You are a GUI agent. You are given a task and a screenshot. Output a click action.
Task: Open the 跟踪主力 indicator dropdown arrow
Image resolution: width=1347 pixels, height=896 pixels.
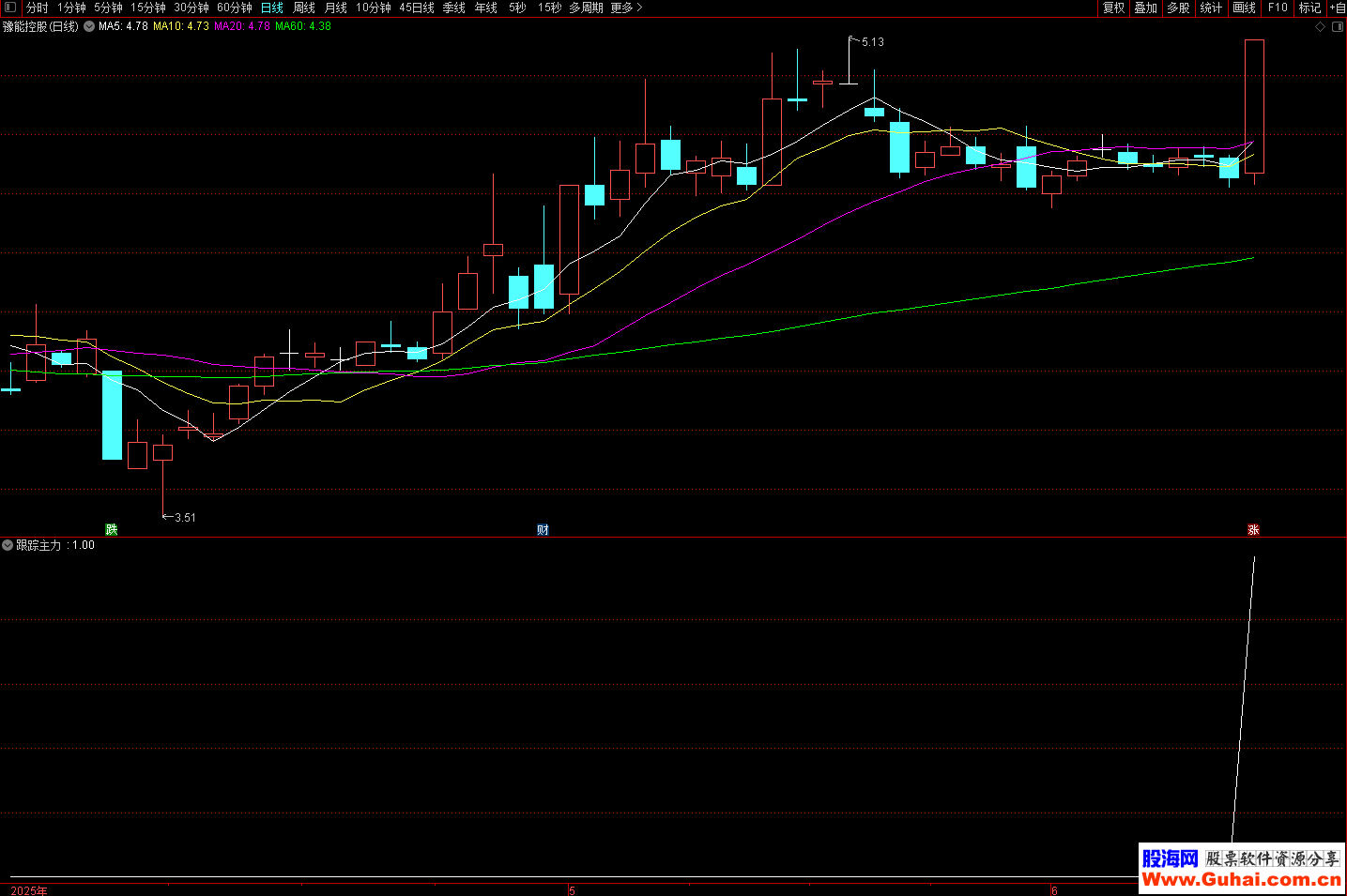tap(8, 545)
